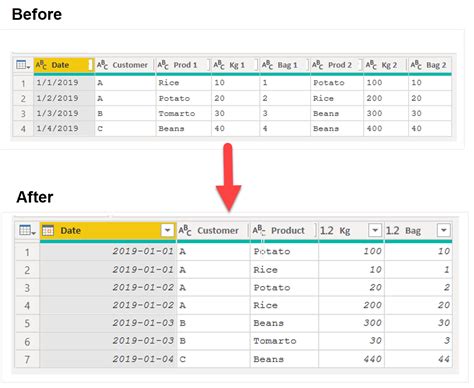Select row number 3 in Before table

[23, 114]
